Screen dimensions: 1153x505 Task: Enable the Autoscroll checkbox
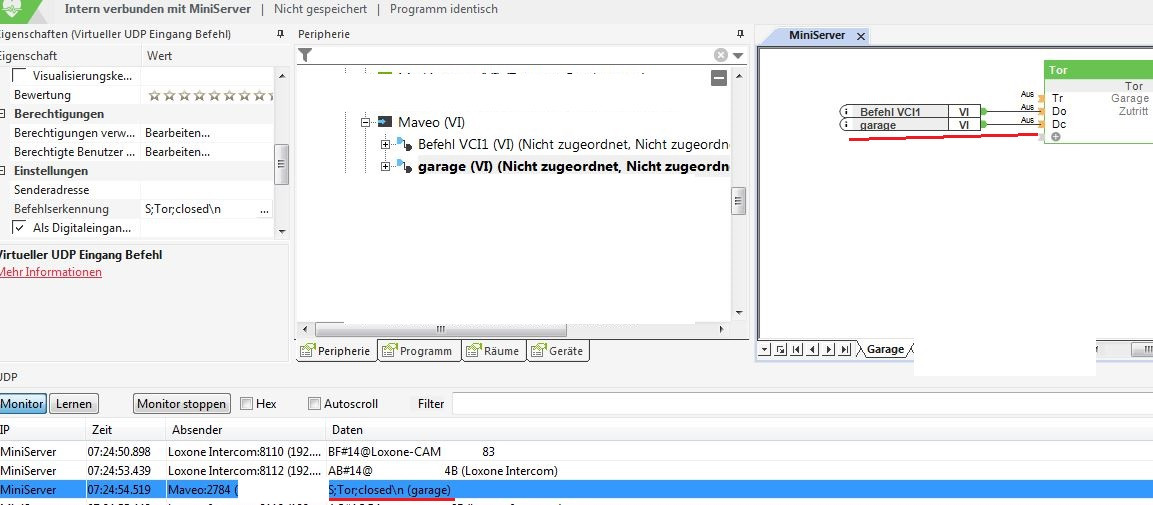pyautogui.click(x=315, y=404)
